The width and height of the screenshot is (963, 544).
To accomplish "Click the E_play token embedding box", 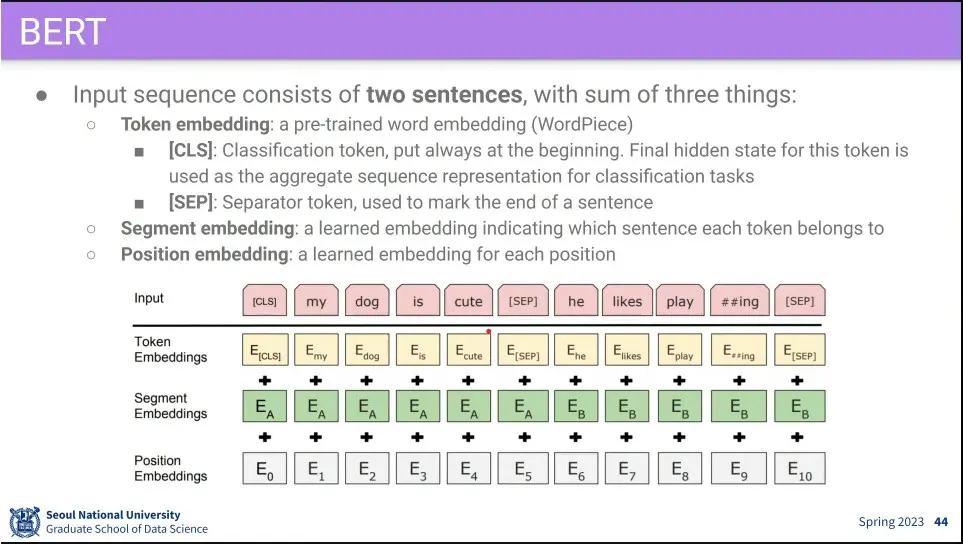I will (x=680, y=351).
